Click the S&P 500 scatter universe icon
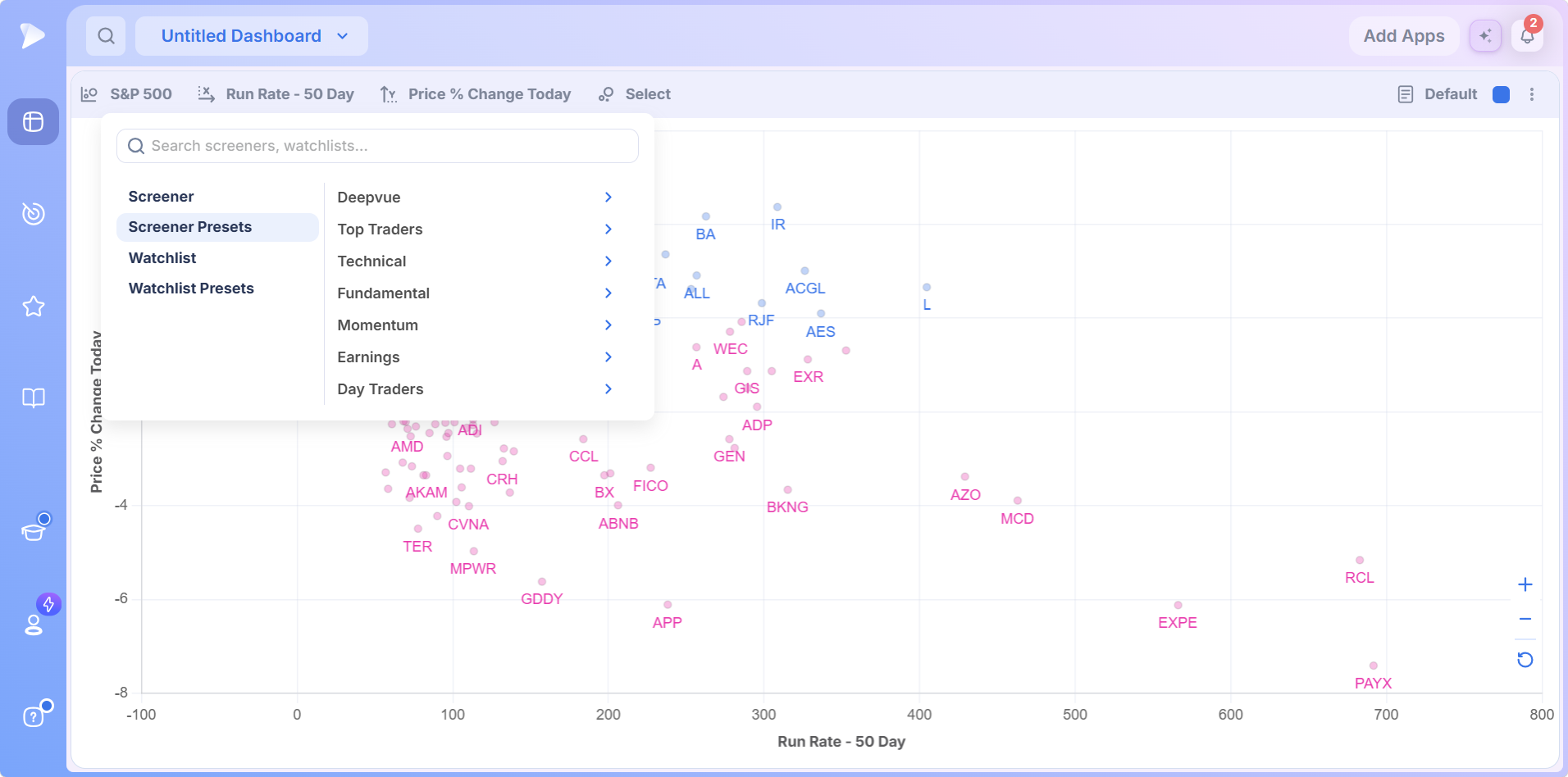The width and height of the screenshot is (1568, 777). tap(89, 94)
